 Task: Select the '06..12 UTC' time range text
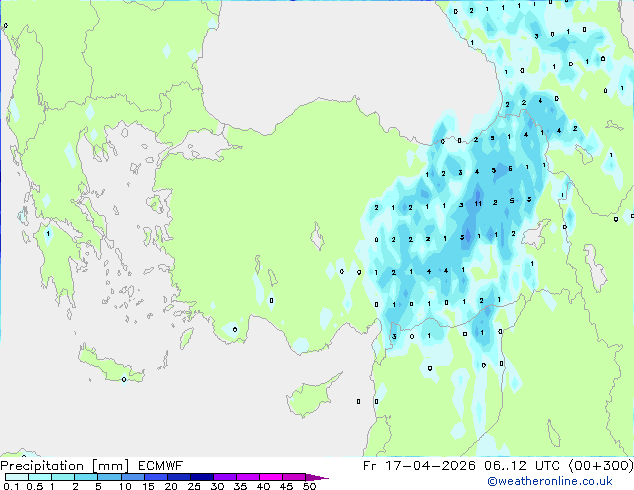[522, 466]
